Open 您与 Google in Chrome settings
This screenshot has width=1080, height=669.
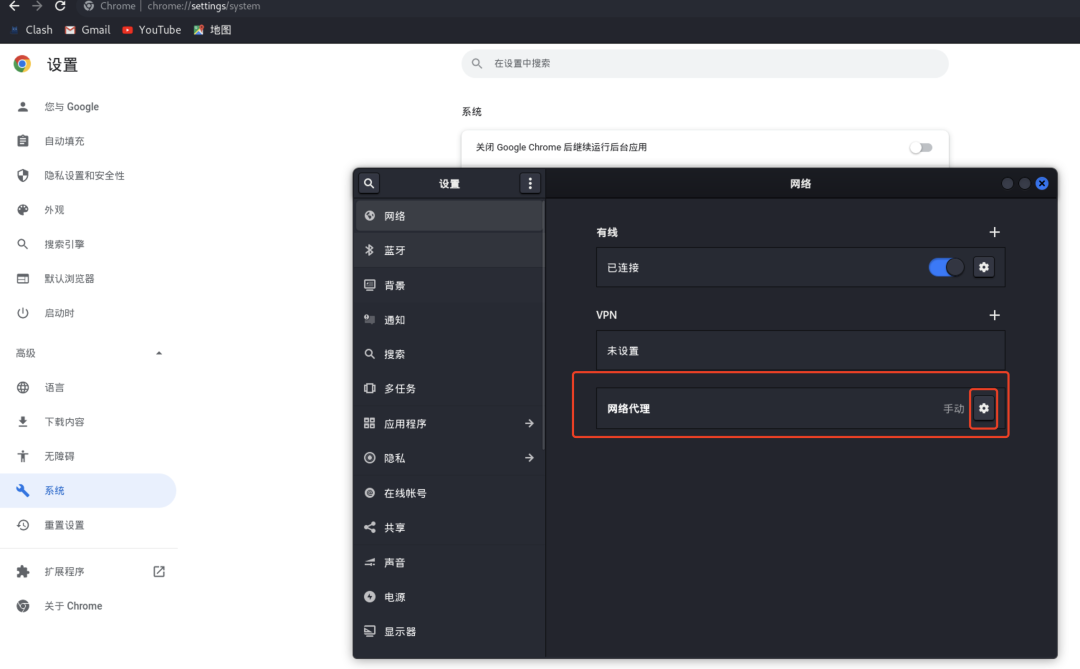click(x=88, y=107)
